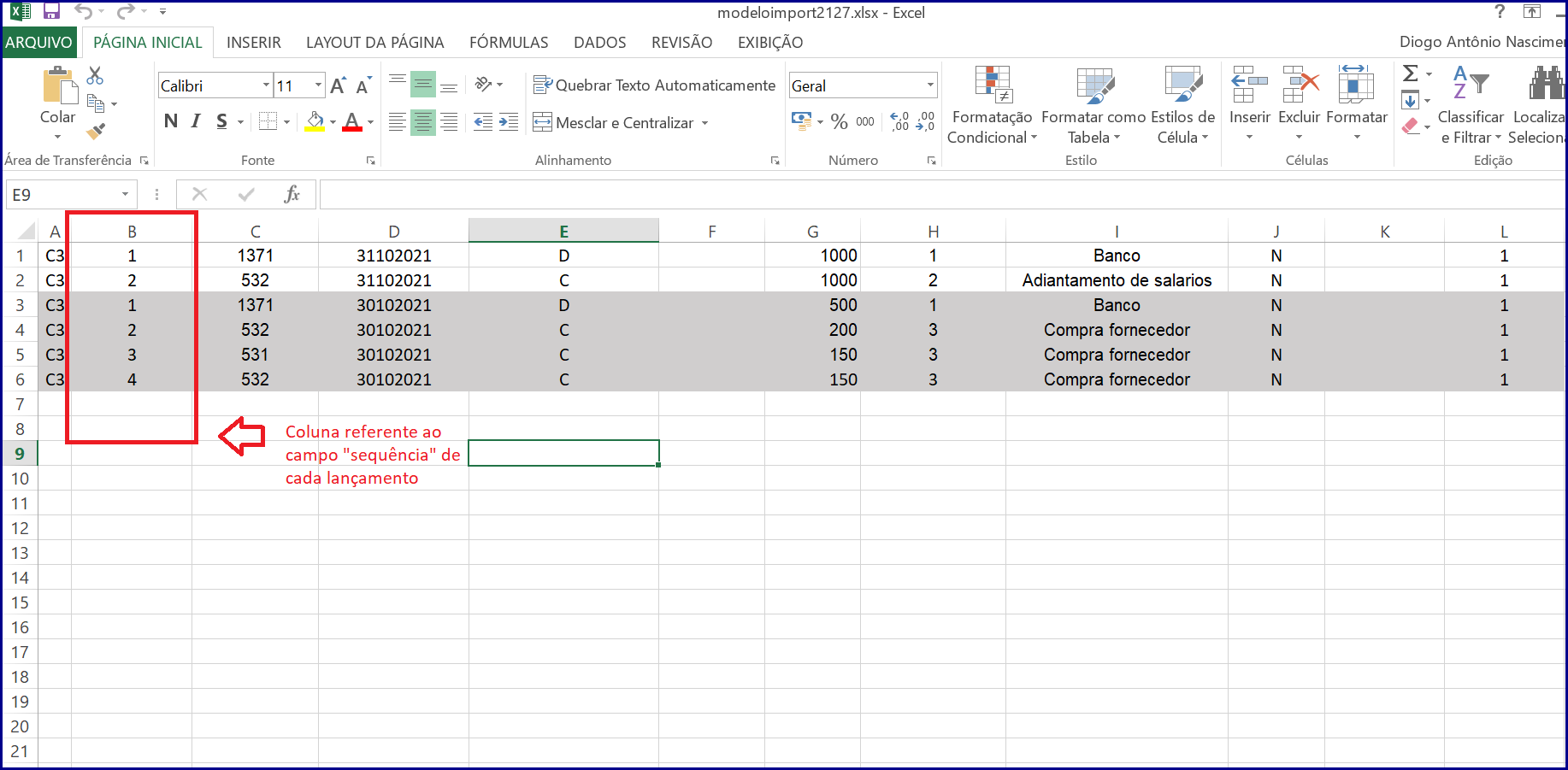Switch to LAYOUT DA PÁGINA tab
The width and height of the screenshot is (1568, 770).
click(x=375, y=42)
